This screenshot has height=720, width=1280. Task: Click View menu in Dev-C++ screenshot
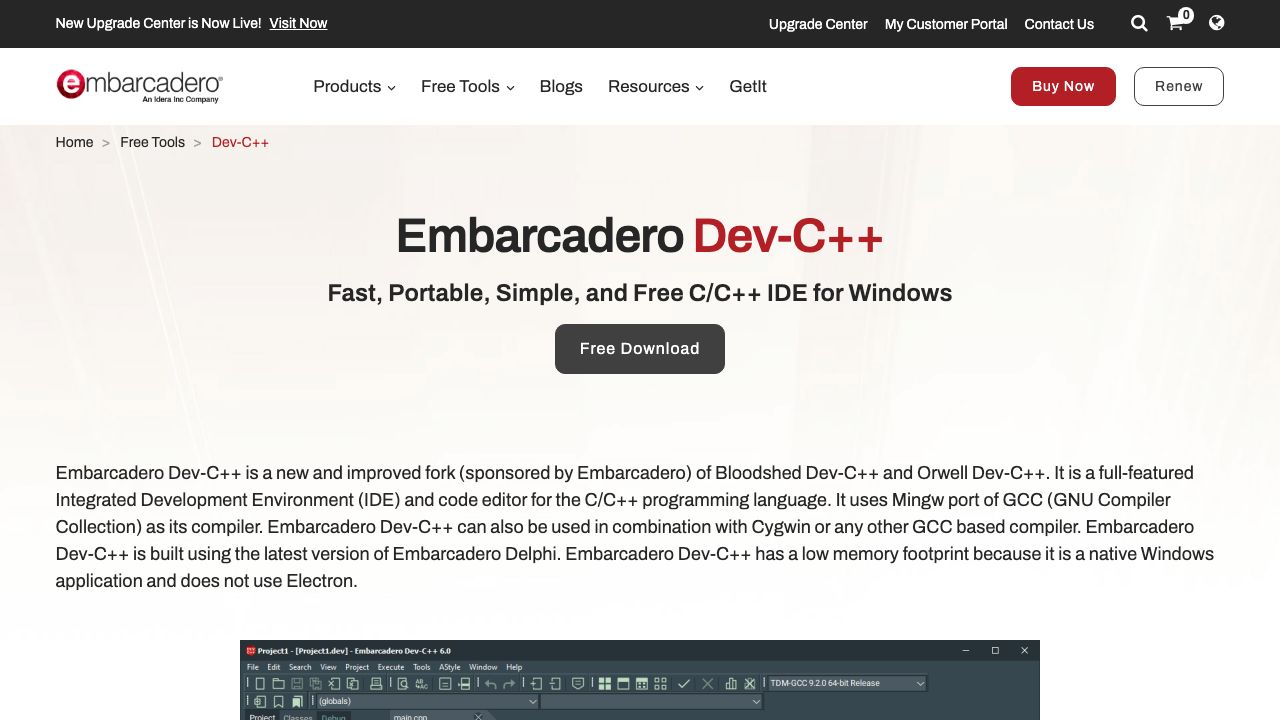pos(328,667)
